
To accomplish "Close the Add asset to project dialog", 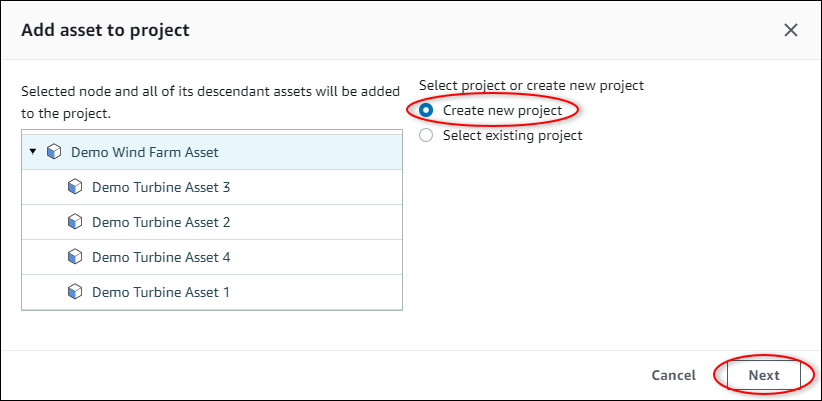I will [x=791, y=30].
